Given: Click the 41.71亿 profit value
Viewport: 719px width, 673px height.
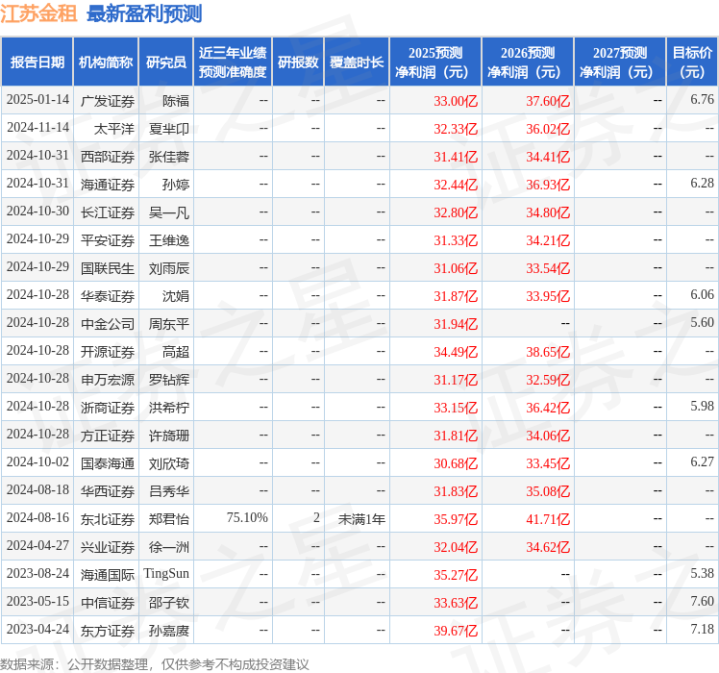Looking at the screenshot, I should click(x=548, y=520).
